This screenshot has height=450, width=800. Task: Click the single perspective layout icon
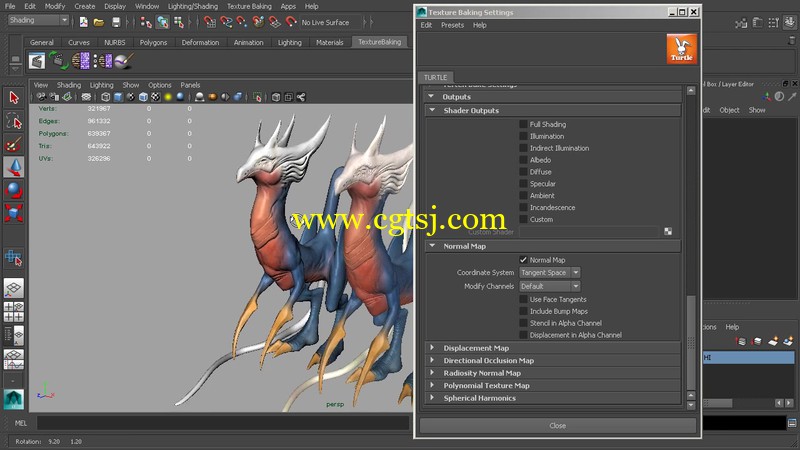coord(14,288)
